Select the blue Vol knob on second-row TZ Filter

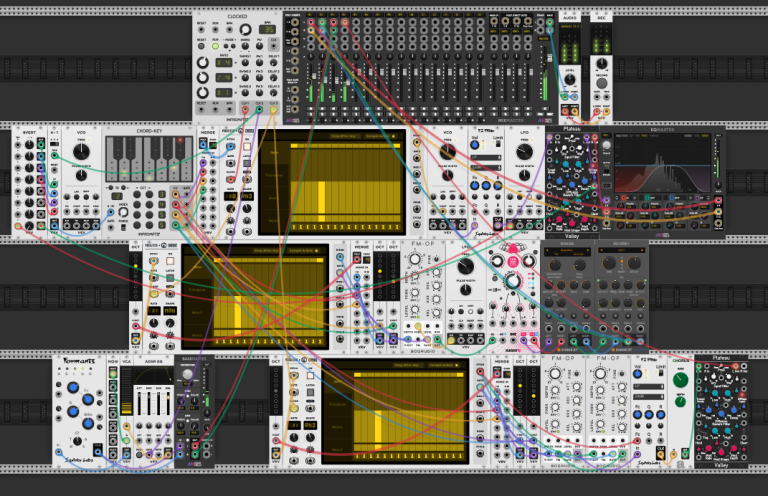click(474, 145)
